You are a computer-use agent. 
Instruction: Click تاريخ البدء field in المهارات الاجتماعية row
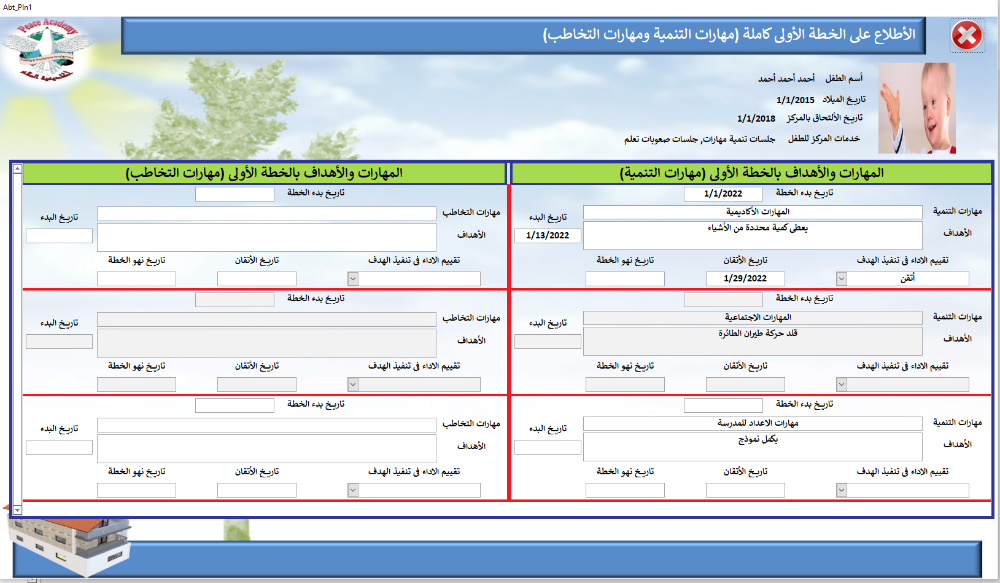point(547,341)
